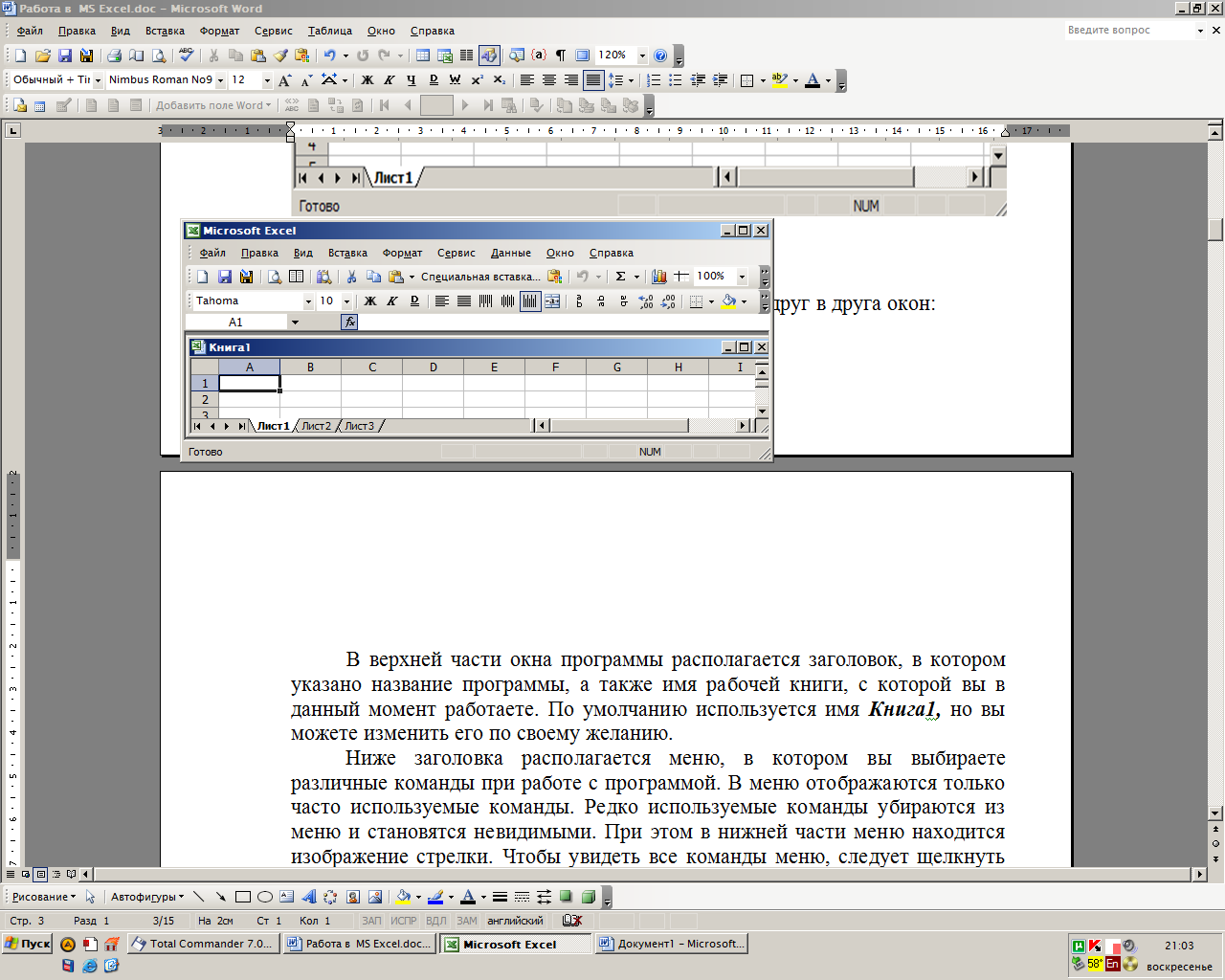Select column D header in Книга1
Viewport: 1225px width, 980px height.
(434, 367)
